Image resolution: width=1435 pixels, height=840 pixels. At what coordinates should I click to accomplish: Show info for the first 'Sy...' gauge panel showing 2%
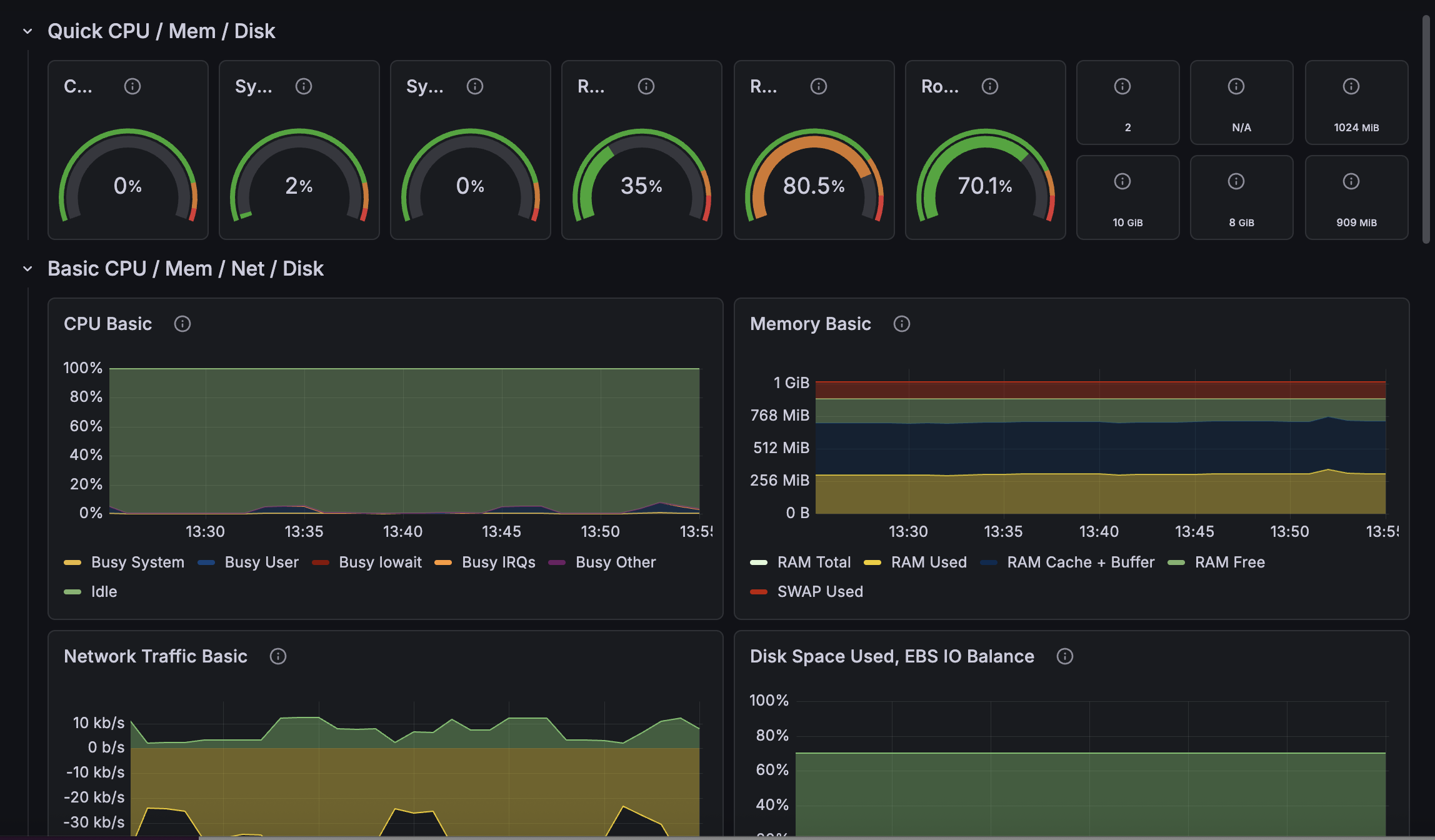(304, 86)
